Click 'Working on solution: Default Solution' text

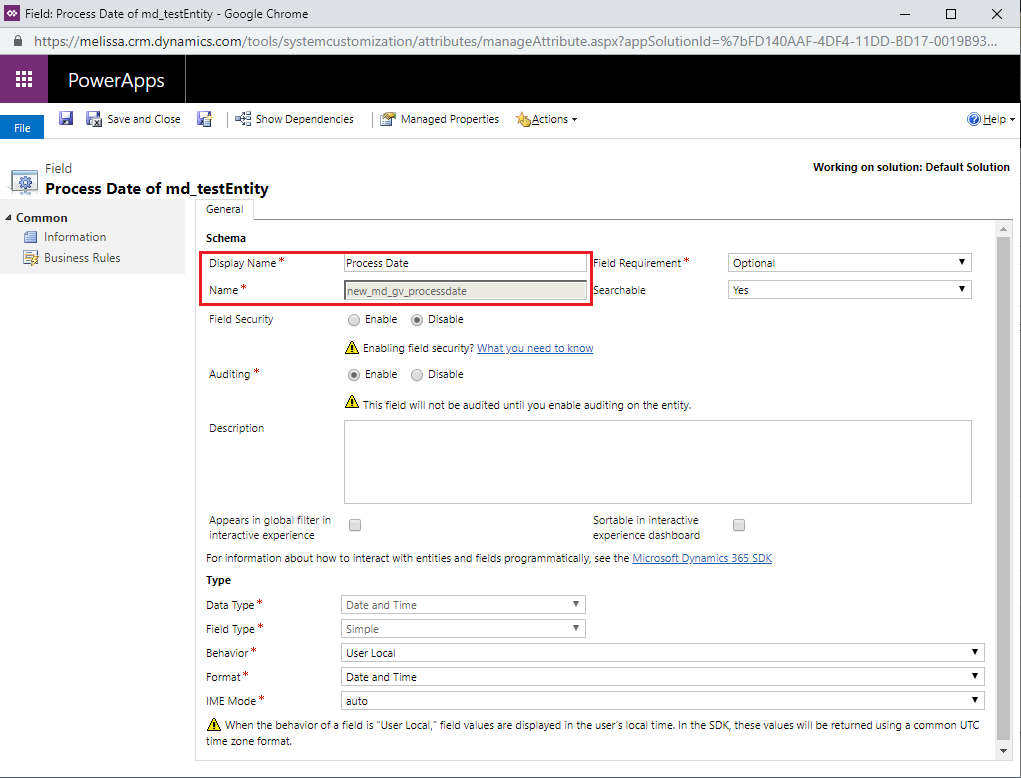coord(911,167)
